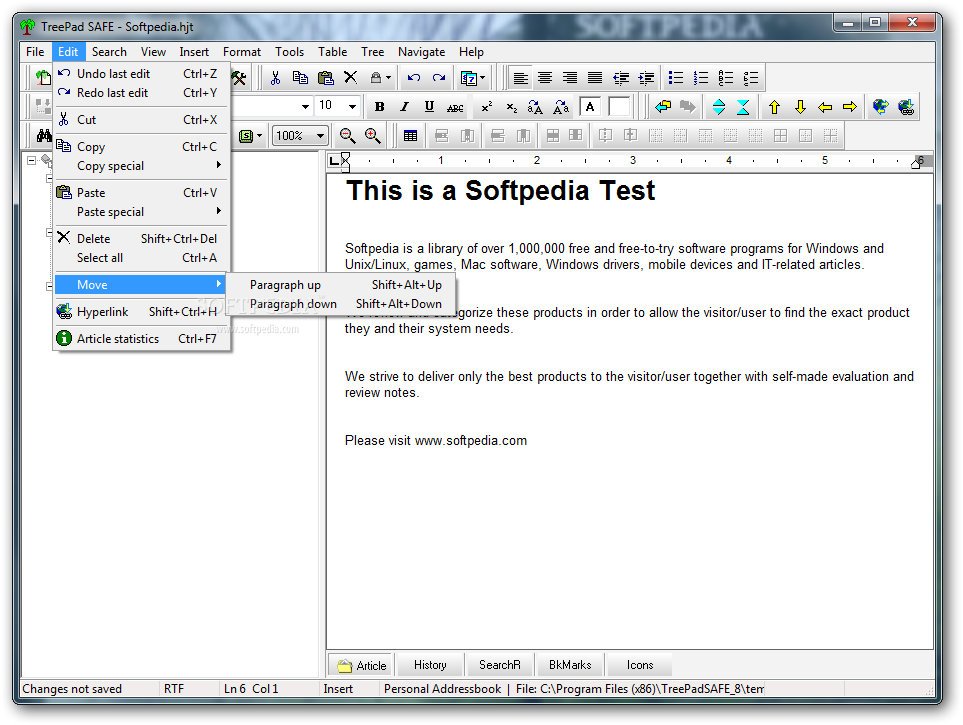Click the grow font size icon
This screenshot has height=725, width=963.
535,108
